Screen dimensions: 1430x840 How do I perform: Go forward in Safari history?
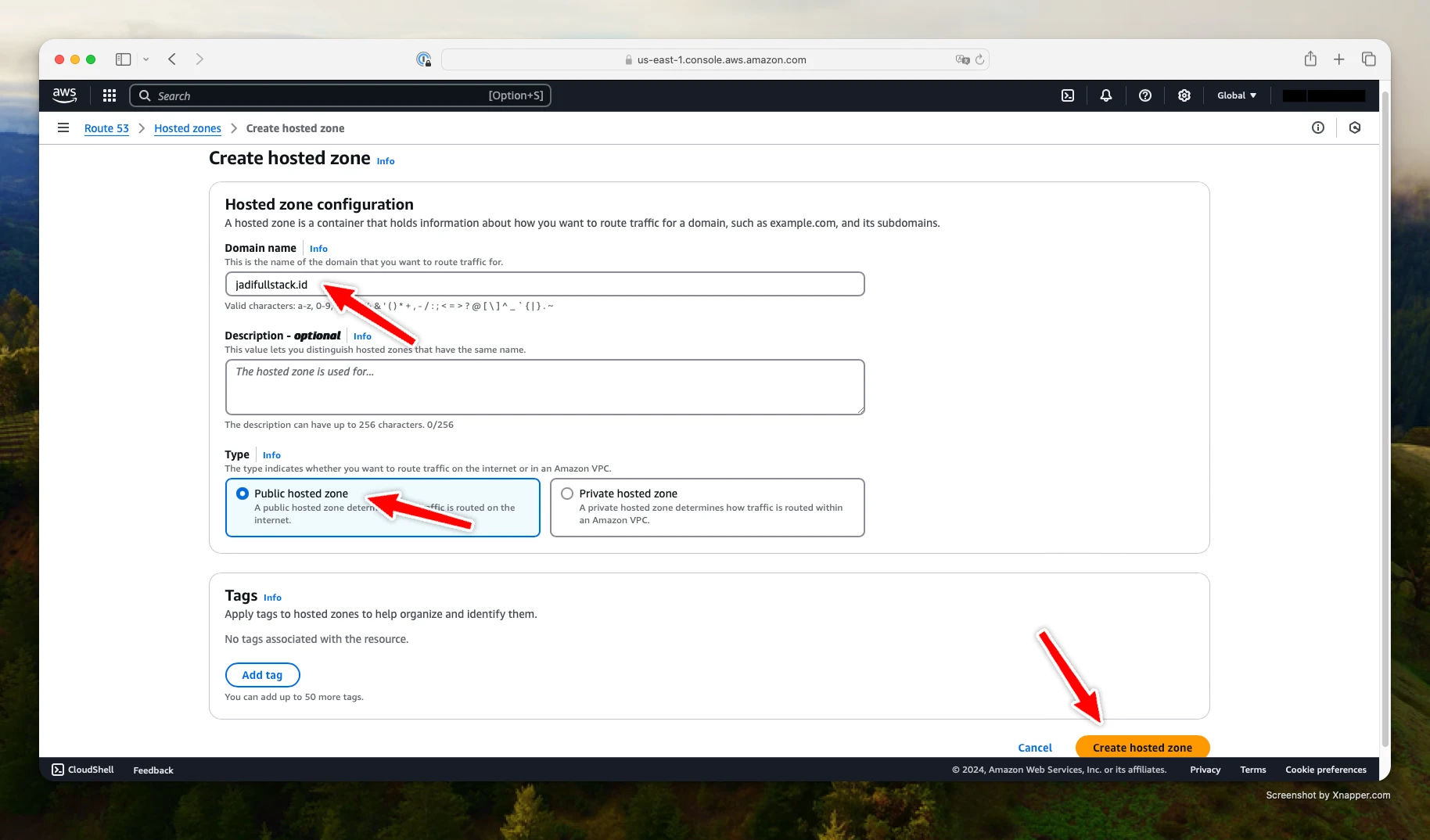199,59
